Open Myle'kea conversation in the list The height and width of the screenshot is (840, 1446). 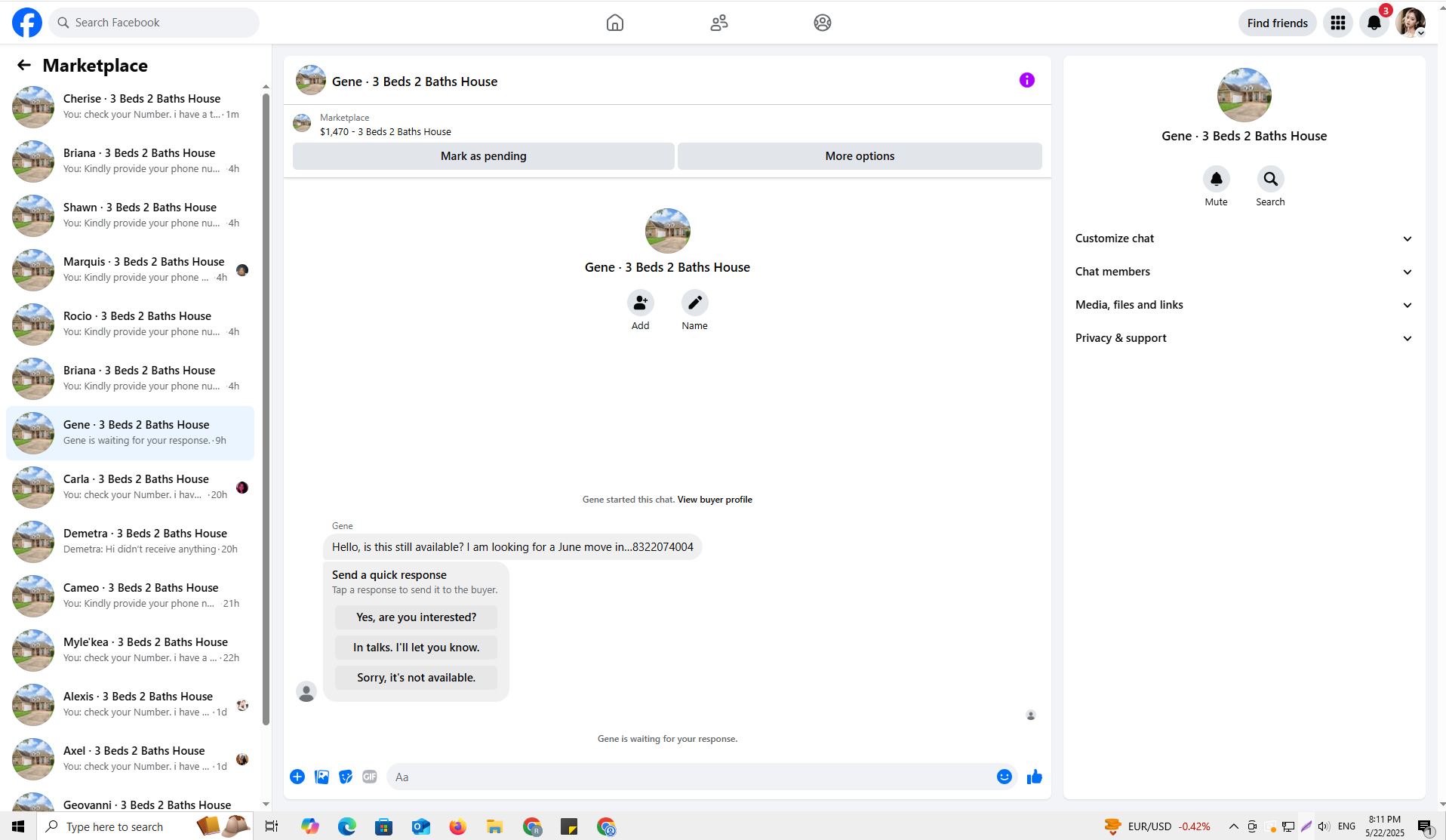click(130, 651)
